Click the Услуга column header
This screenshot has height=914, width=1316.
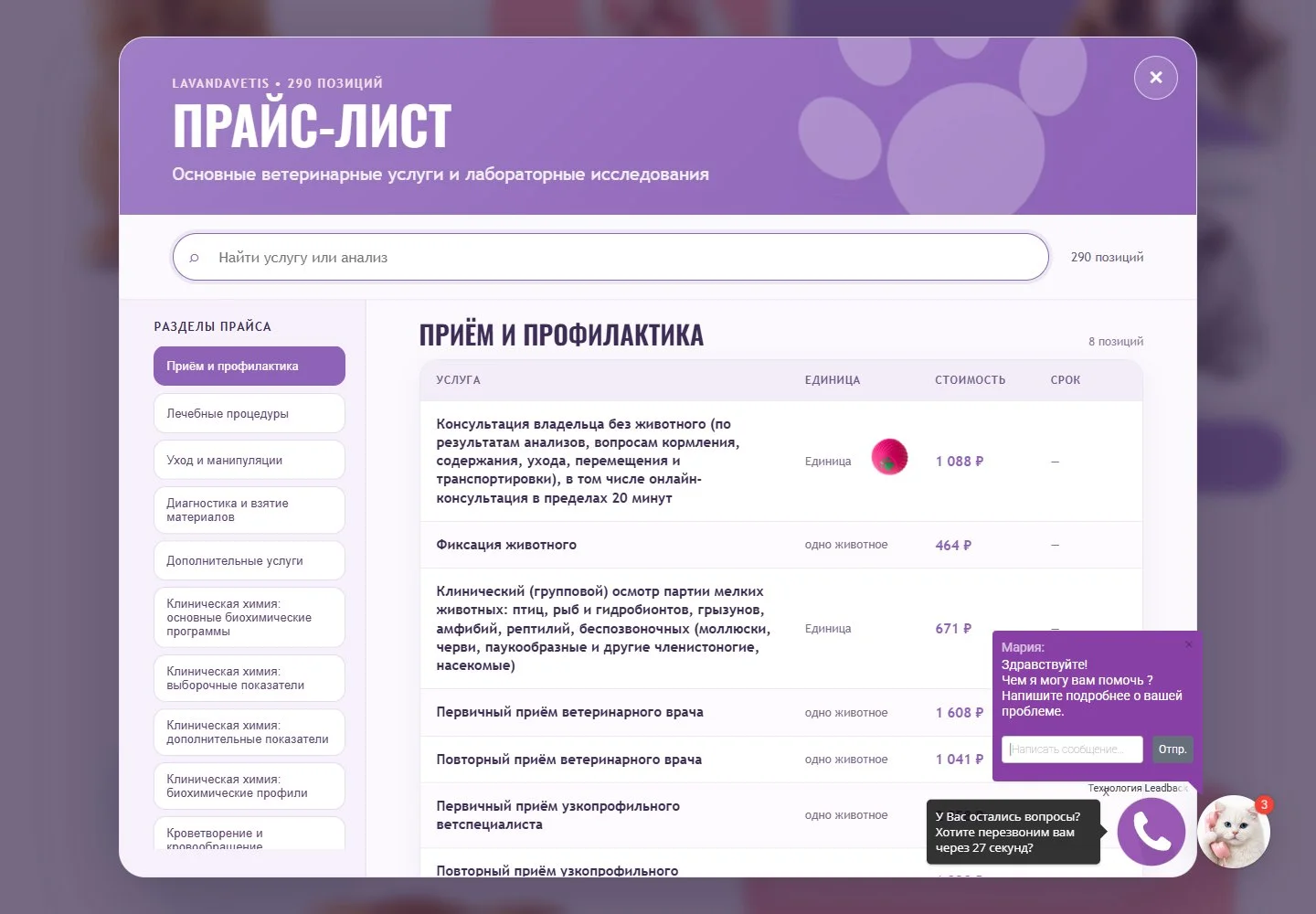[x=458, y=379]
